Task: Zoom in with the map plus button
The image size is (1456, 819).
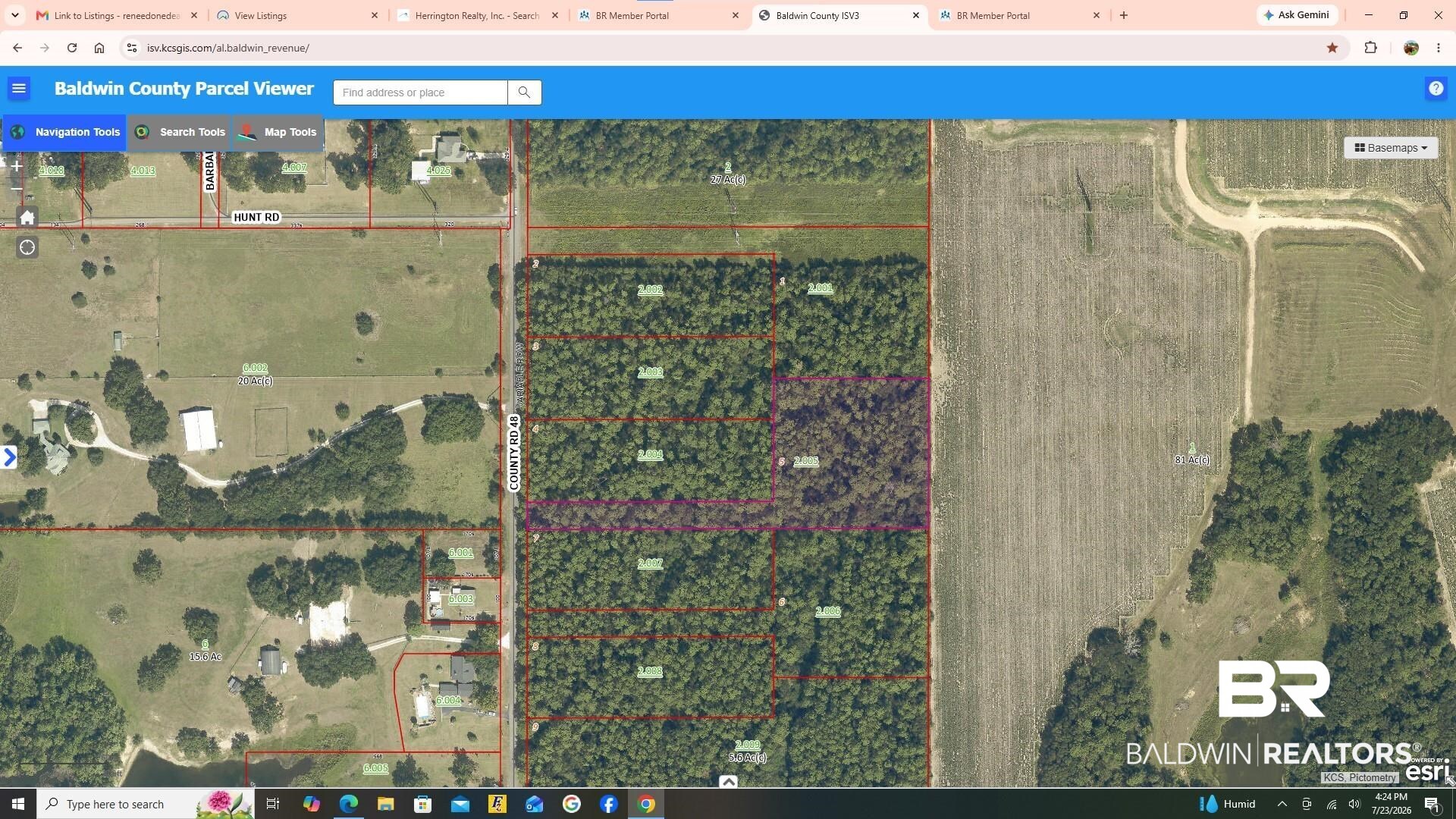Action: coord(17,165)
